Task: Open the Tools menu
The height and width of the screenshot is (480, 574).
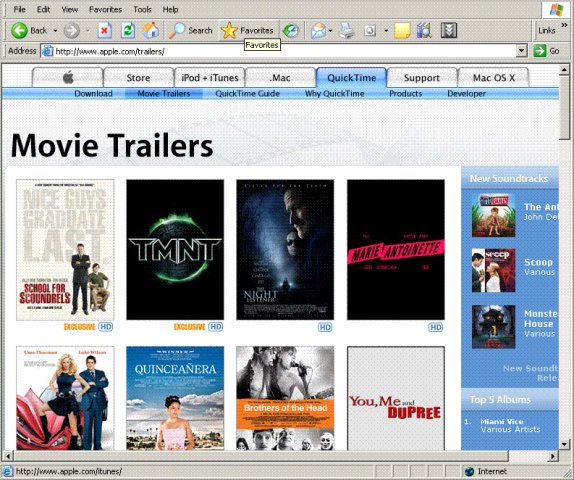Action: (x=142, y=9)
